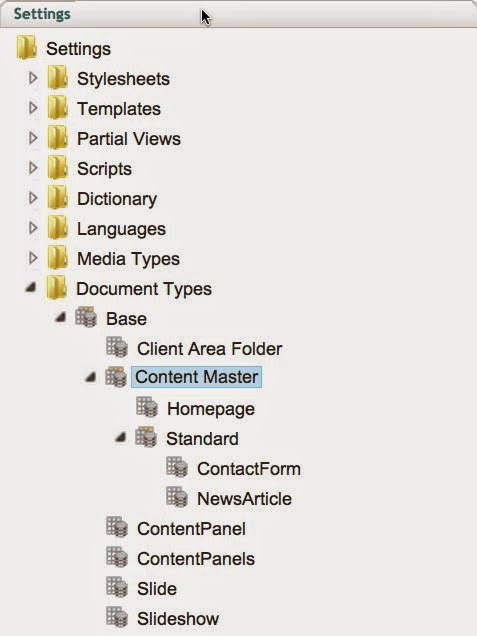Select the Settings panel tab header
Viewport: 477px width, 636px height.
pyautogui.click(x=42, y=14)
